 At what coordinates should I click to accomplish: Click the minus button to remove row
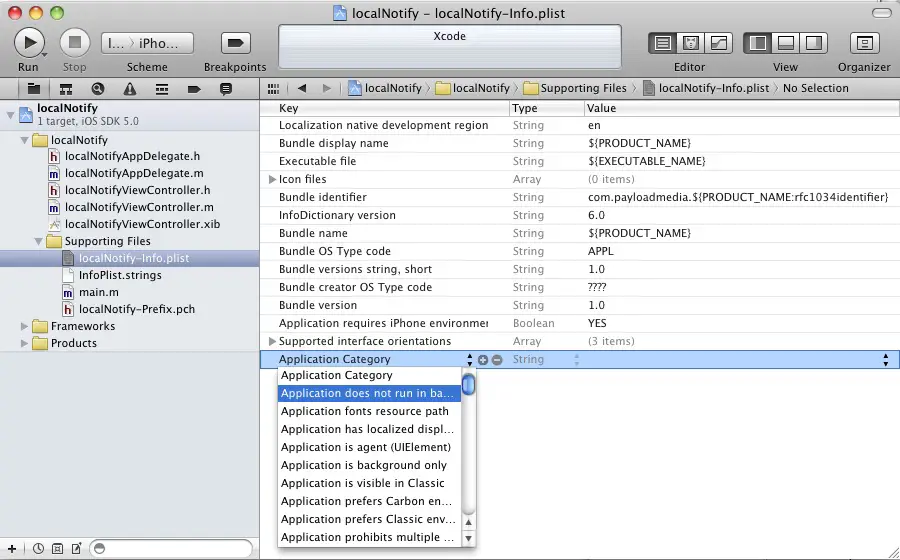(x=497, y=359)
